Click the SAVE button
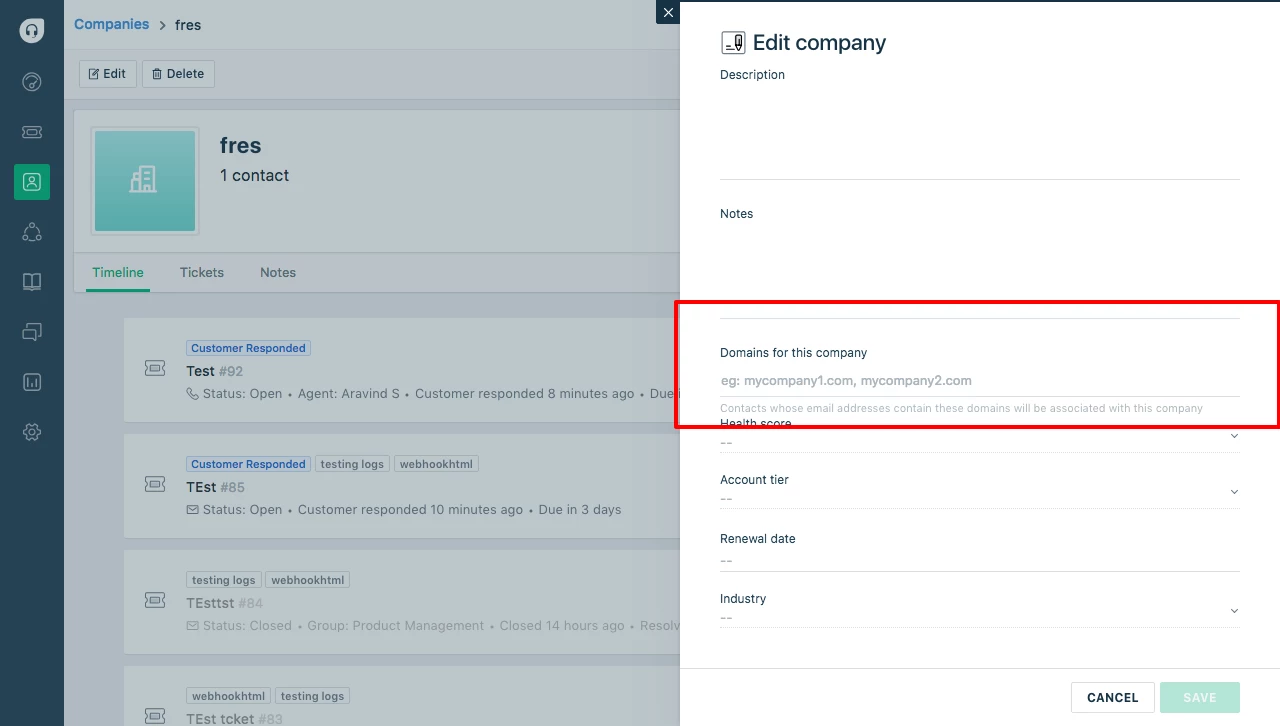 tap(1200, 697)
